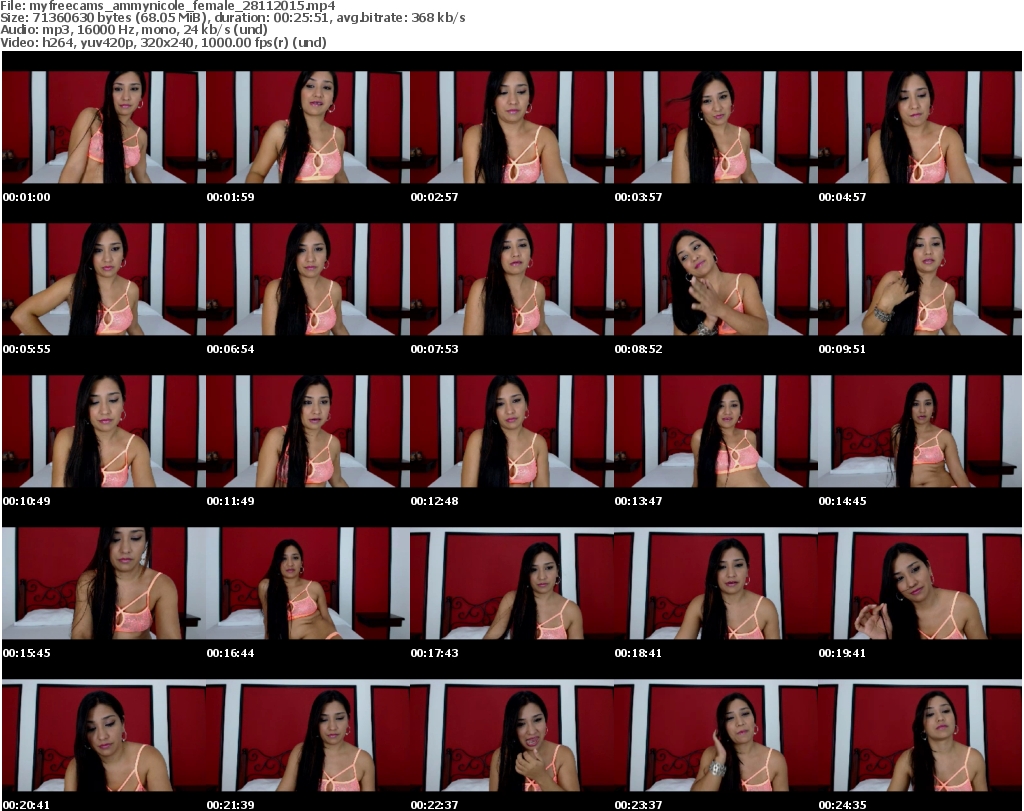
Task: Pick the frame above 00:19:41
Action: point(920,583)
